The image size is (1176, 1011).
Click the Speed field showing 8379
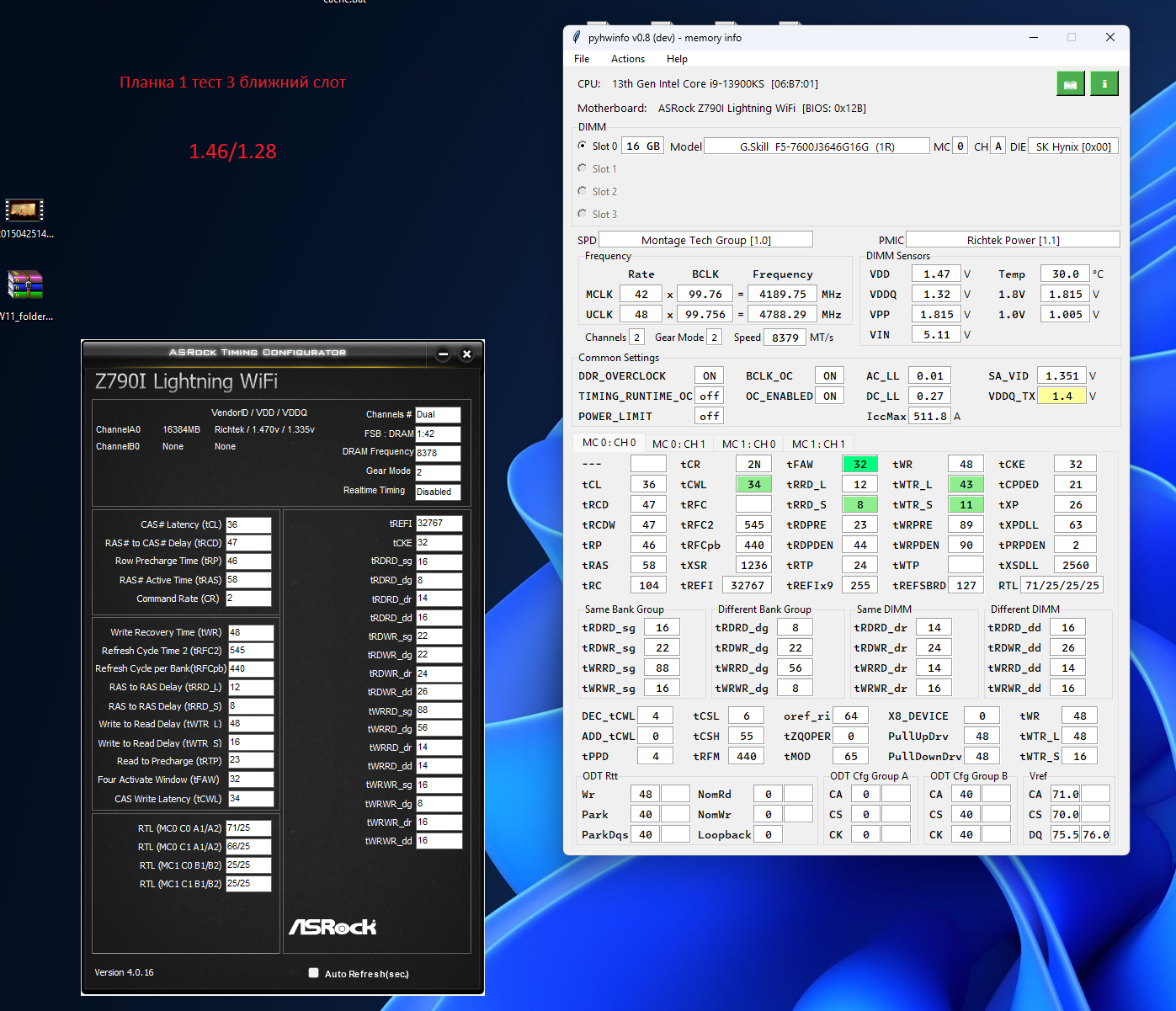(x=785, y=338)
